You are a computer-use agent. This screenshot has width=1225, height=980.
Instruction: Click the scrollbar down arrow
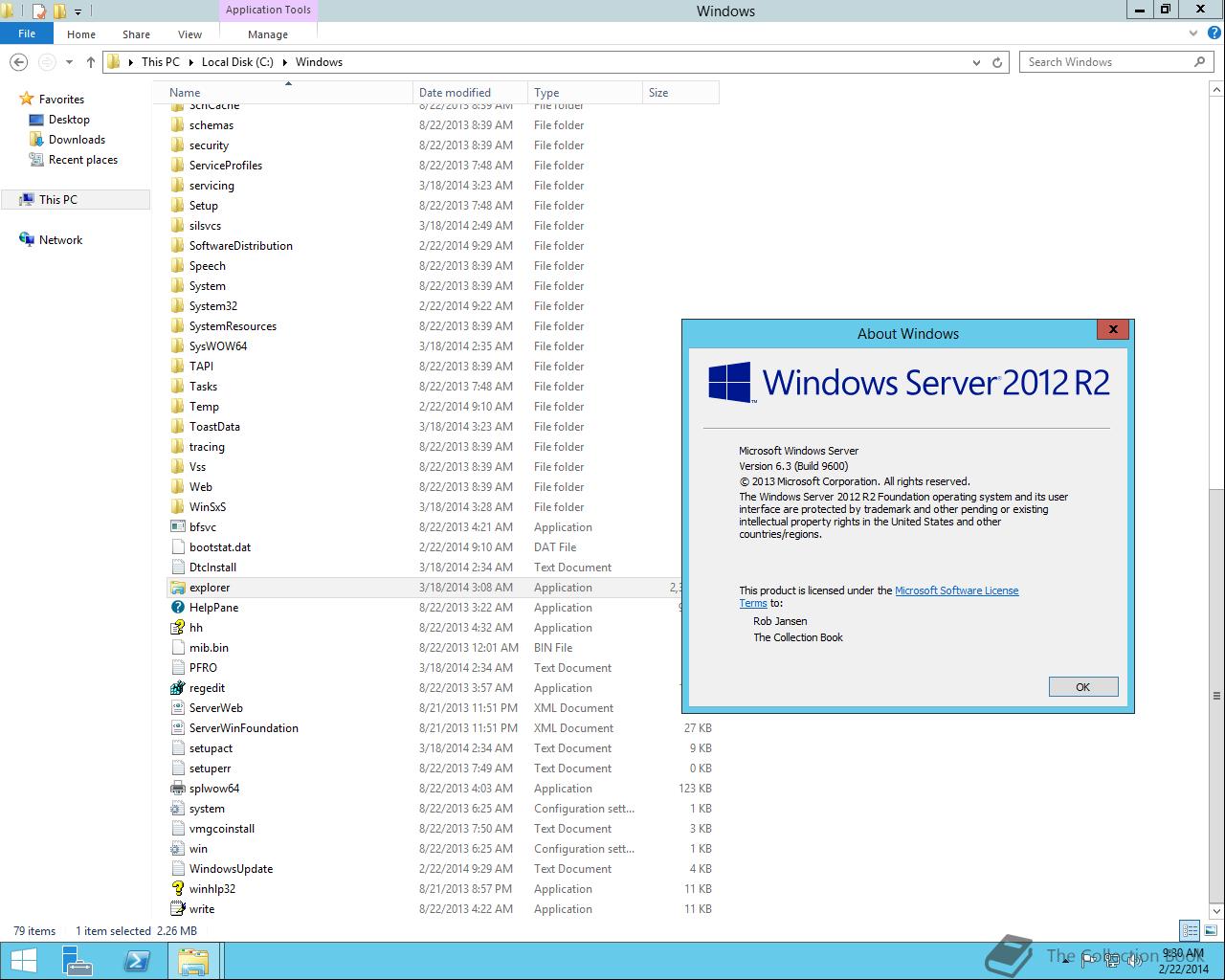(1216, 911)
